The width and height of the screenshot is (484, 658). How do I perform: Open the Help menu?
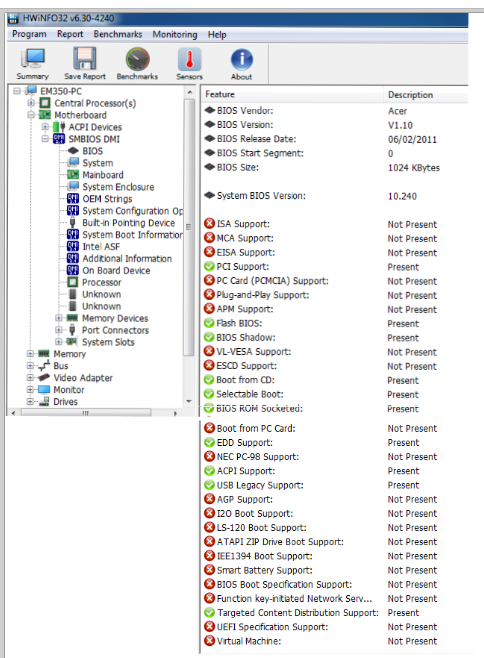pos(217,34)
